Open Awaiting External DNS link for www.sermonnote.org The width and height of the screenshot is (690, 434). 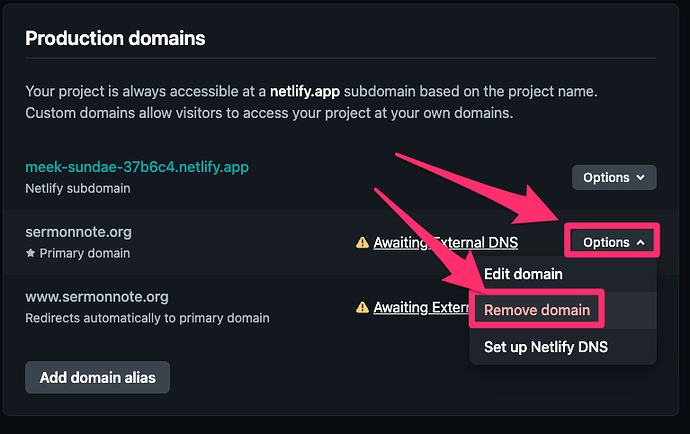point(421,307)
